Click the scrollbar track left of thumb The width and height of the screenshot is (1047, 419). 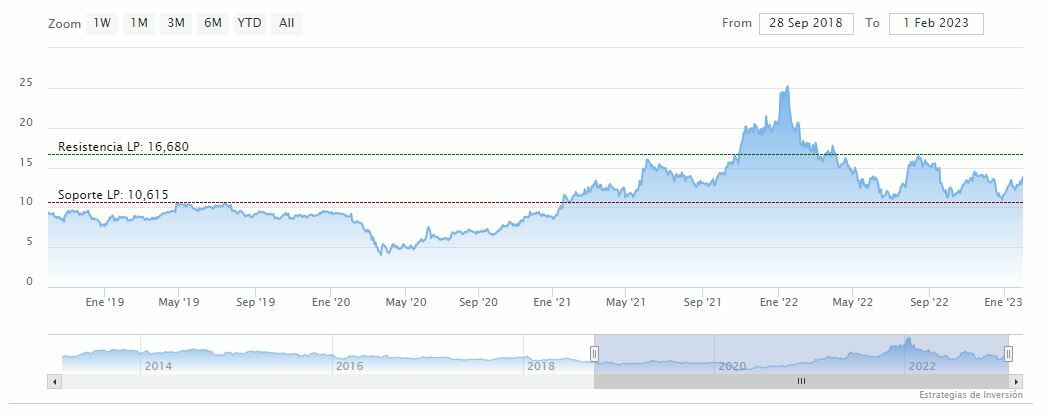pos(320,381)
